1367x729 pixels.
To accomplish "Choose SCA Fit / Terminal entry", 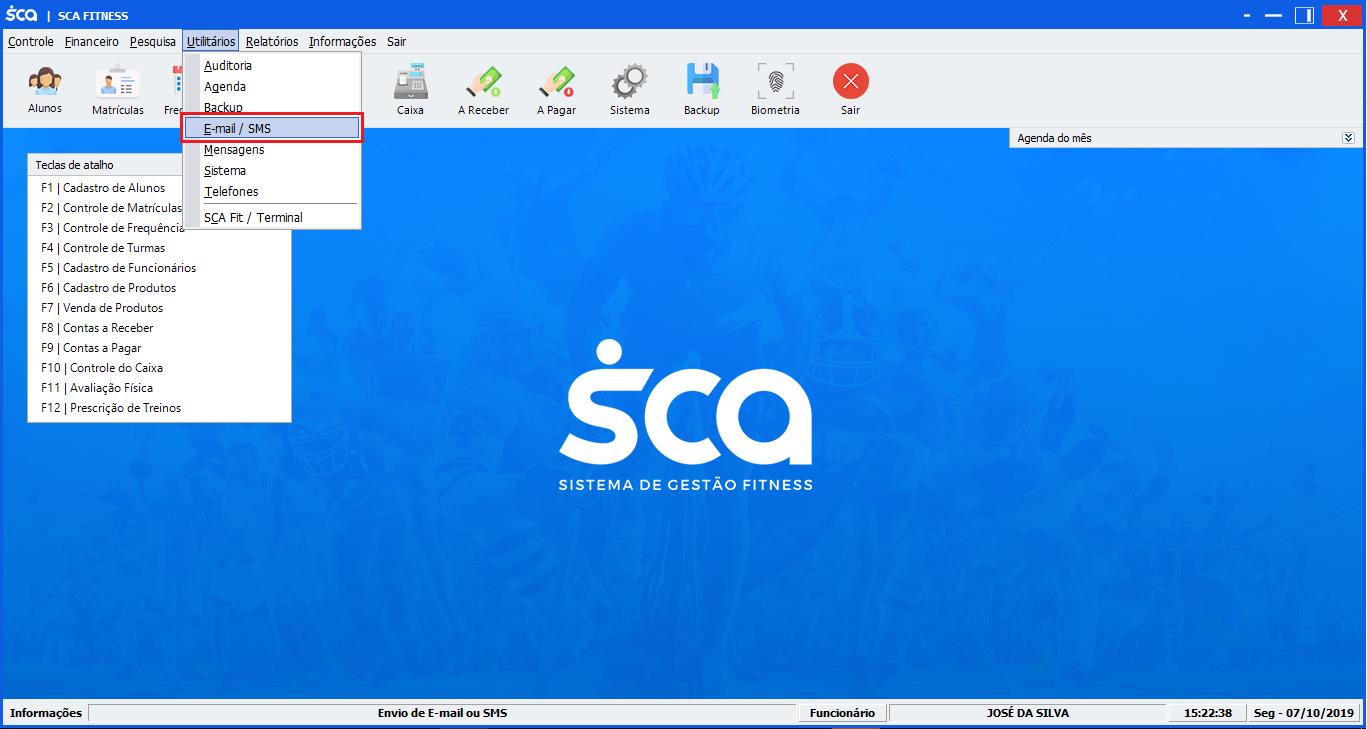I will click(271, 217).
